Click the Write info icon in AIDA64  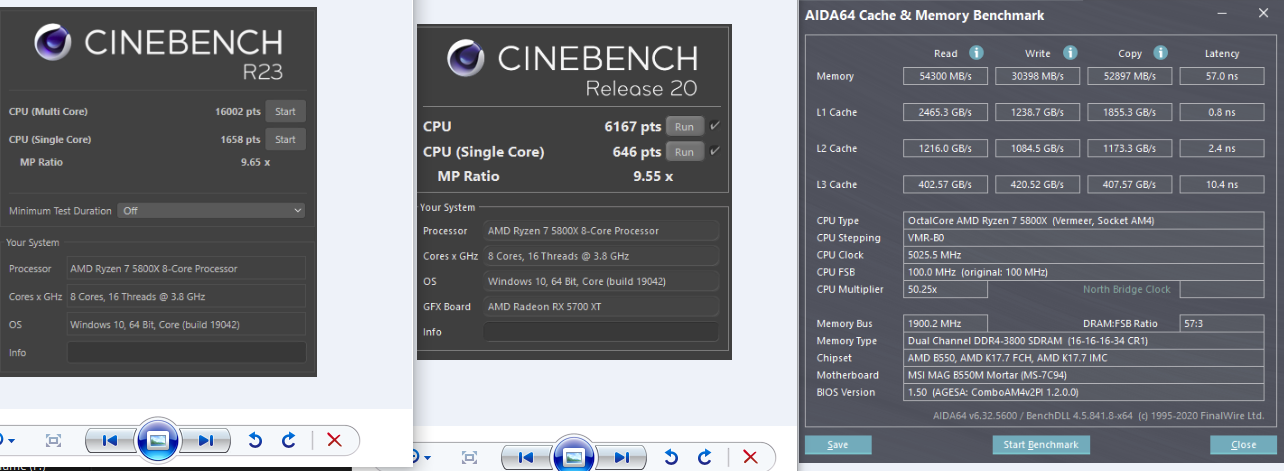point(1070,53)
